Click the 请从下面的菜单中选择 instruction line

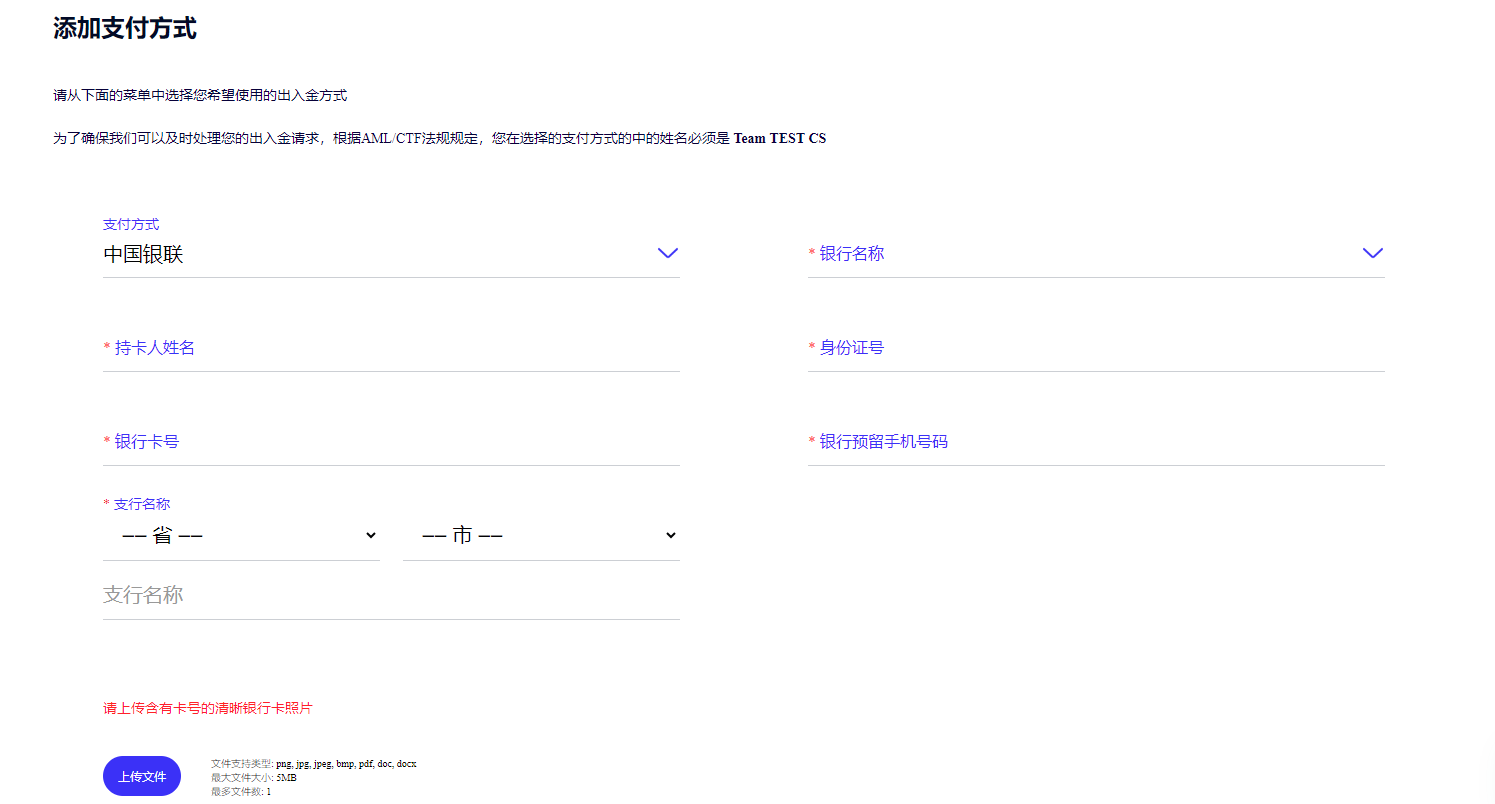click(x=200, y=96)
